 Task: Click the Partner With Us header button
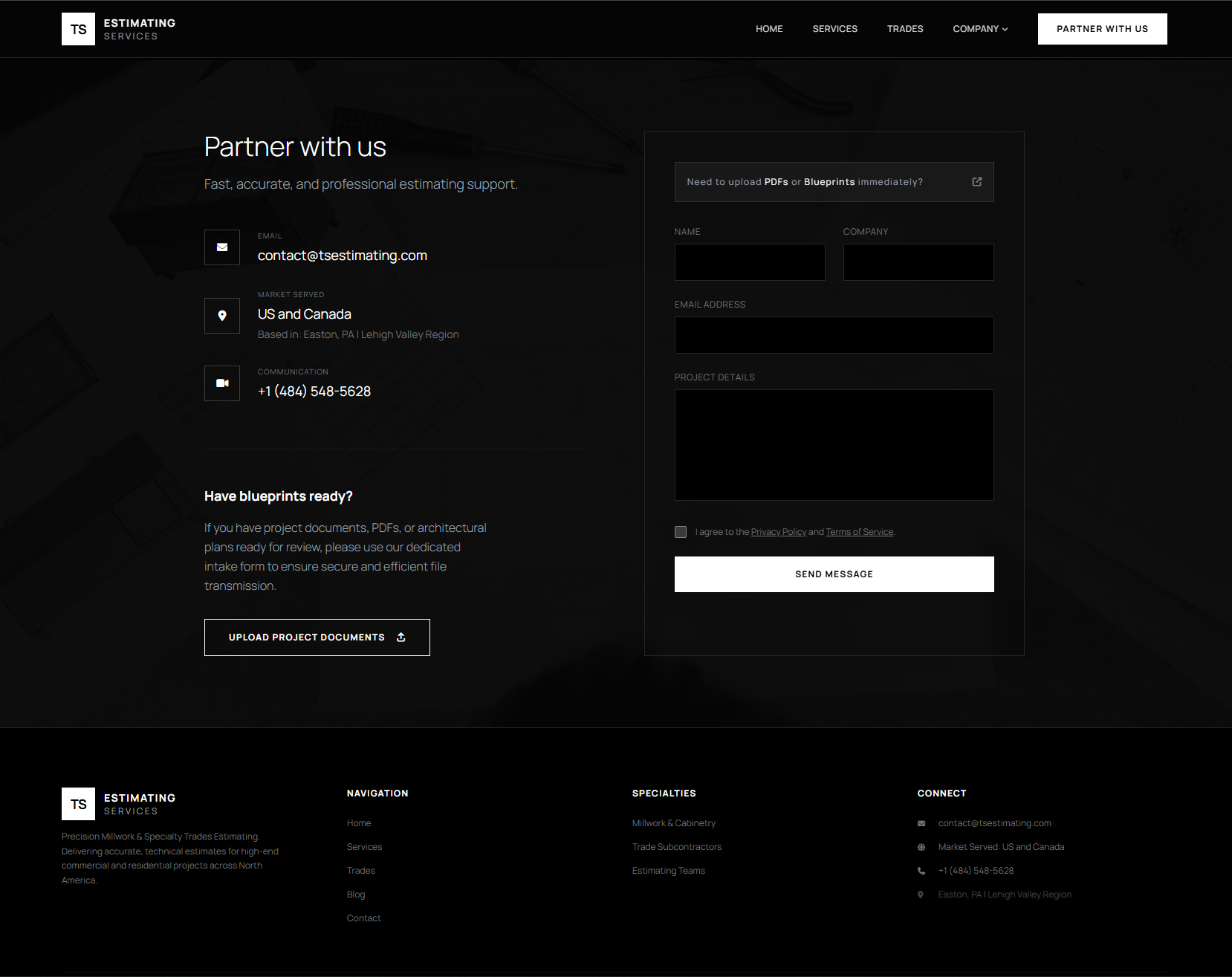point(1103,29)
